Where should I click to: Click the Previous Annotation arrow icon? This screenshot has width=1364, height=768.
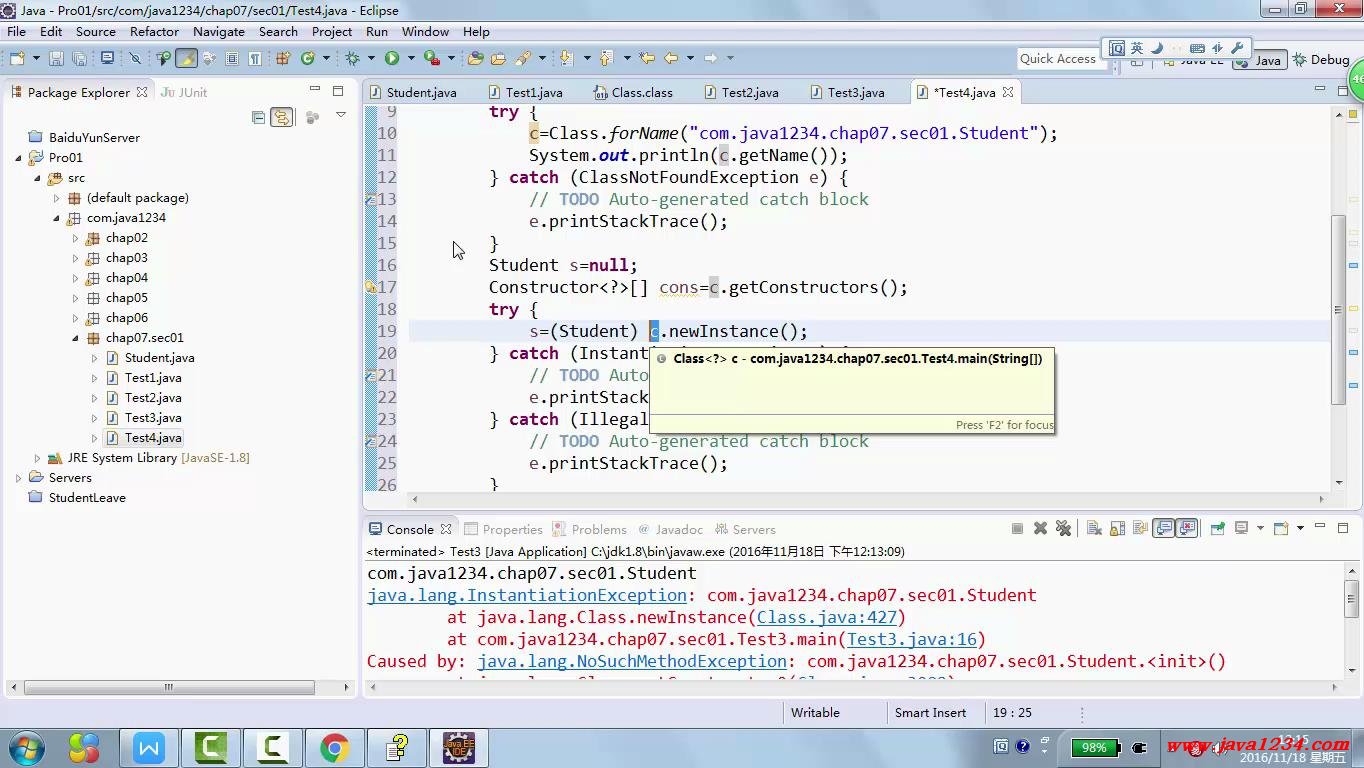point(606,58)
